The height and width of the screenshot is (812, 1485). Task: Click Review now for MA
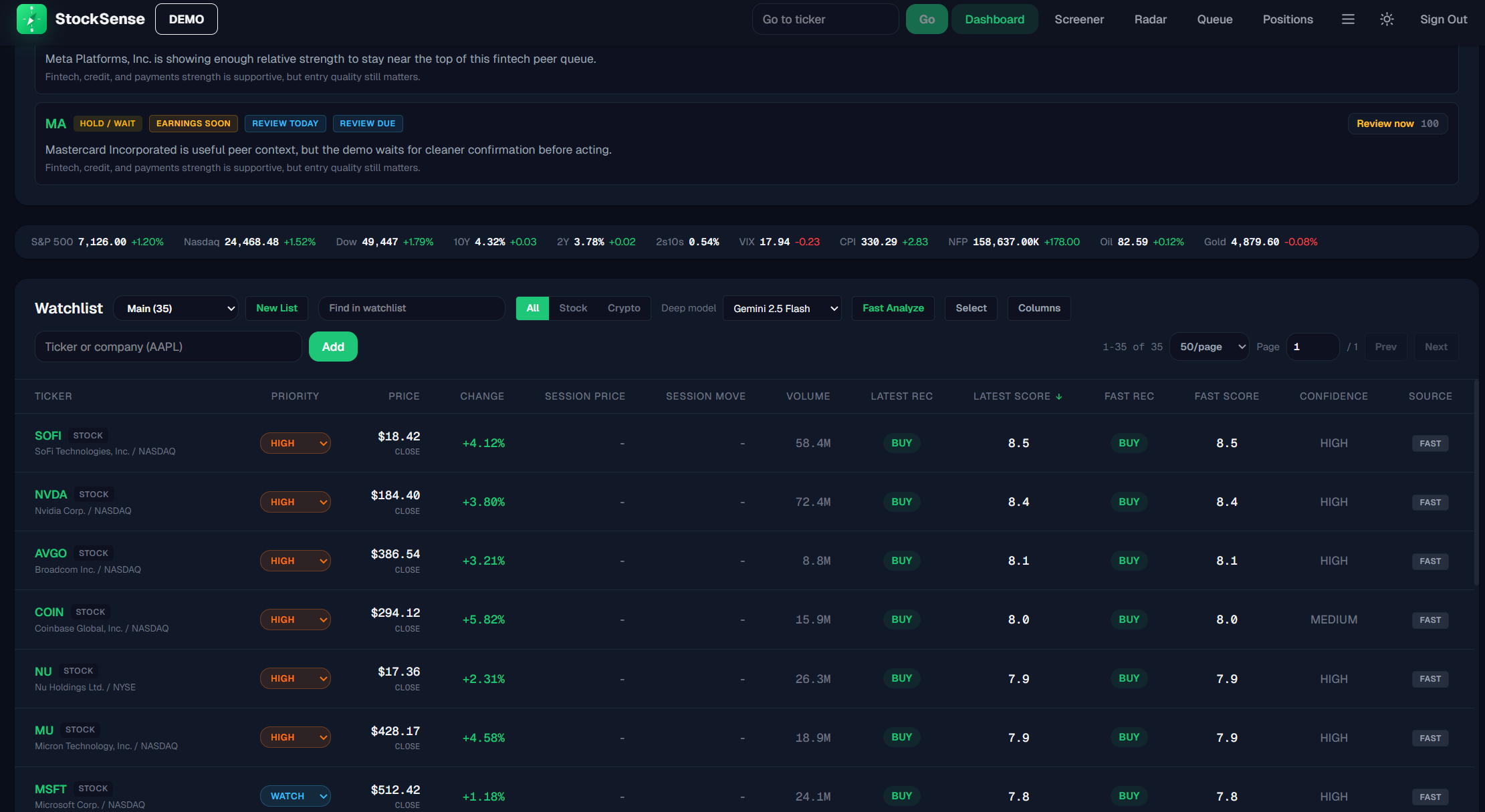(x=1397, y=124)
